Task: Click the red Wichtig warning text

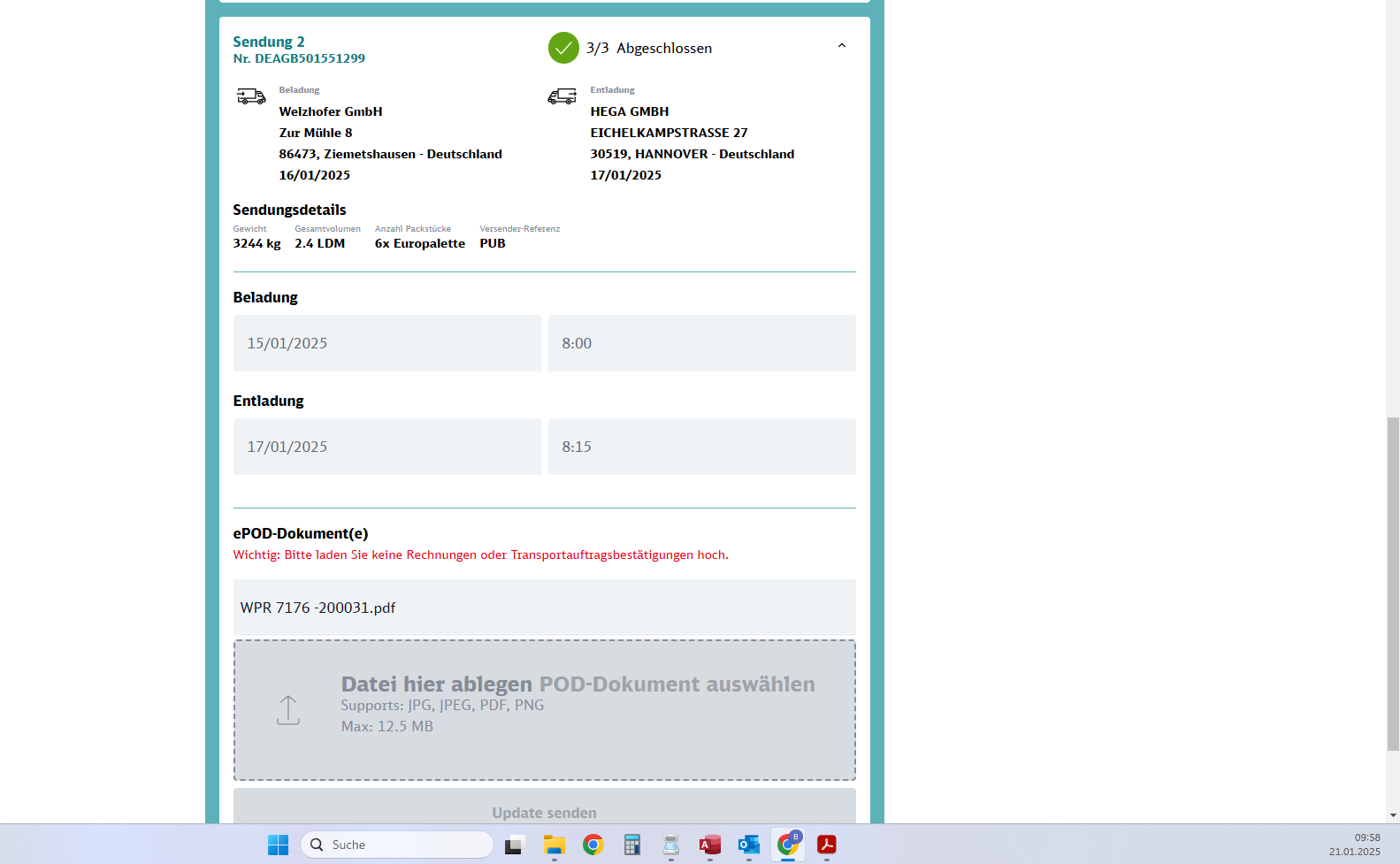Action: click(x=480, y=554)
